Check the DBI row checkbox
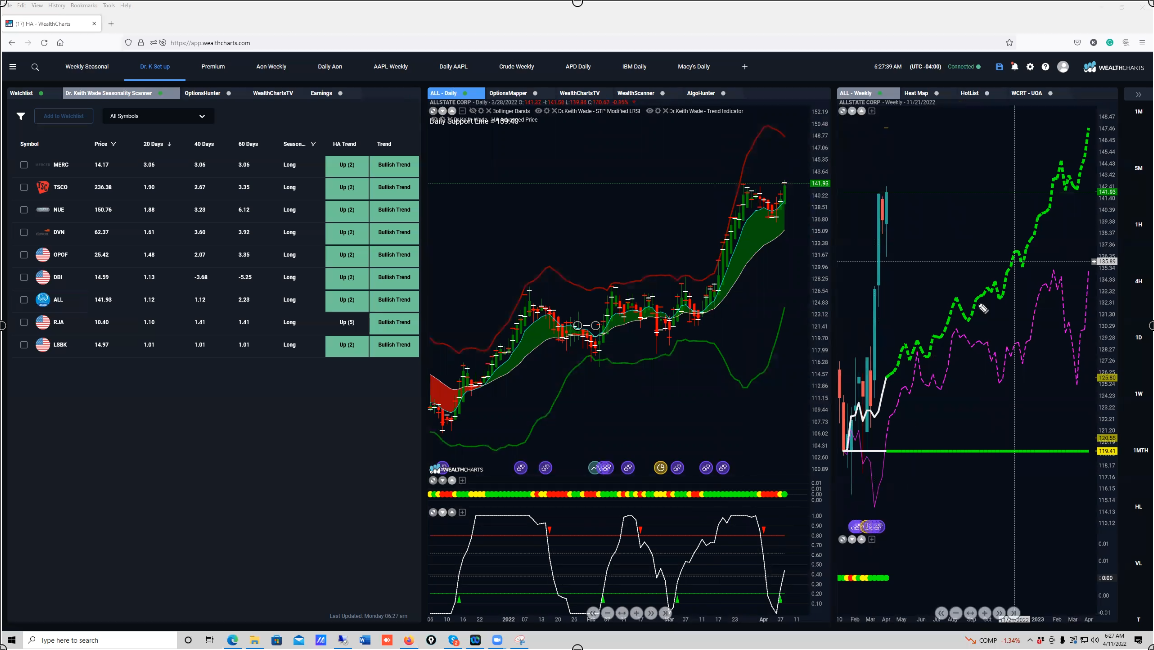The width and height of the screenshot is (1154, 650). point(24,278)
